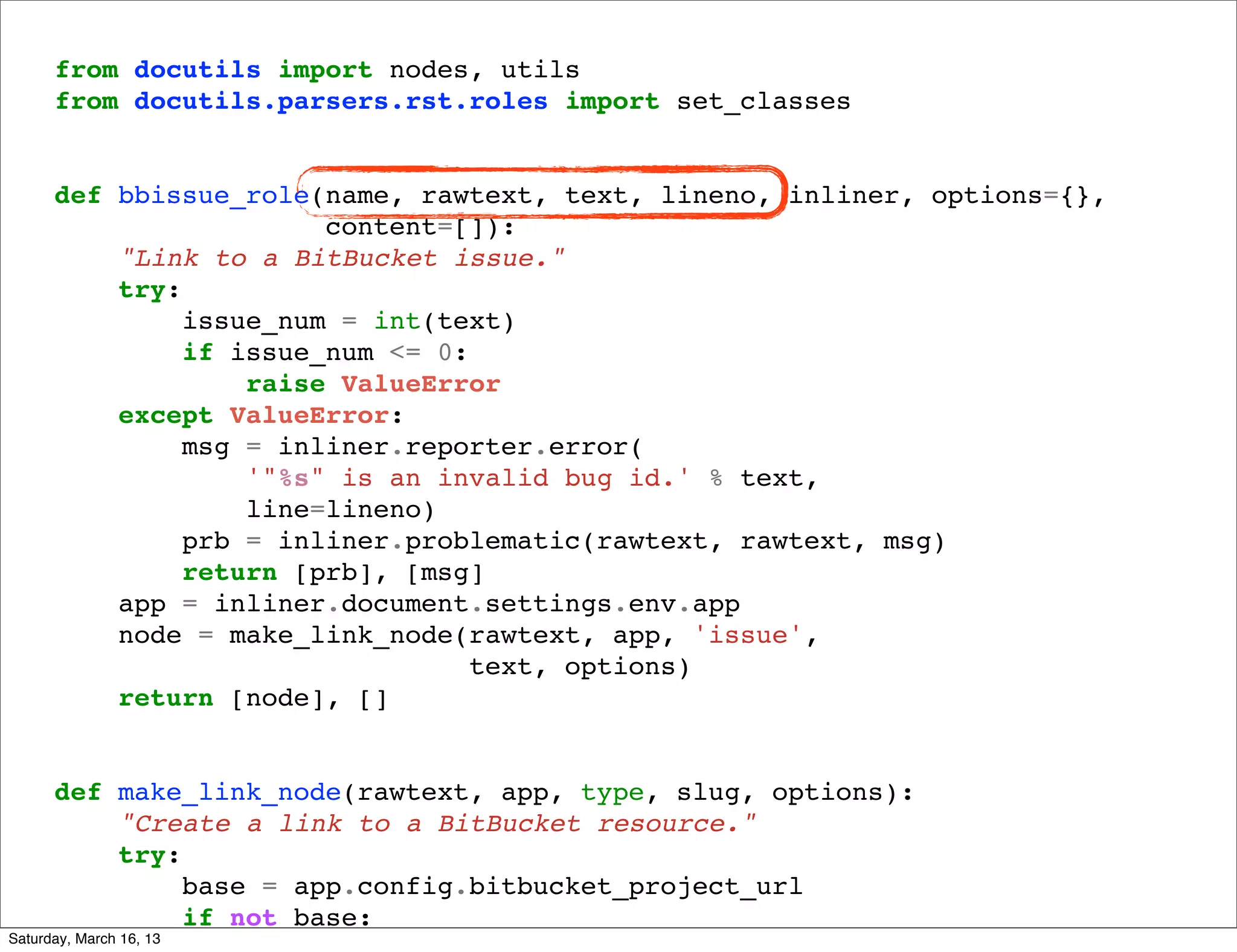This screenshot has height=952, width=1237.
Task: Click the 'line=lineno)' argument
Action: click(x=341, y=510)
